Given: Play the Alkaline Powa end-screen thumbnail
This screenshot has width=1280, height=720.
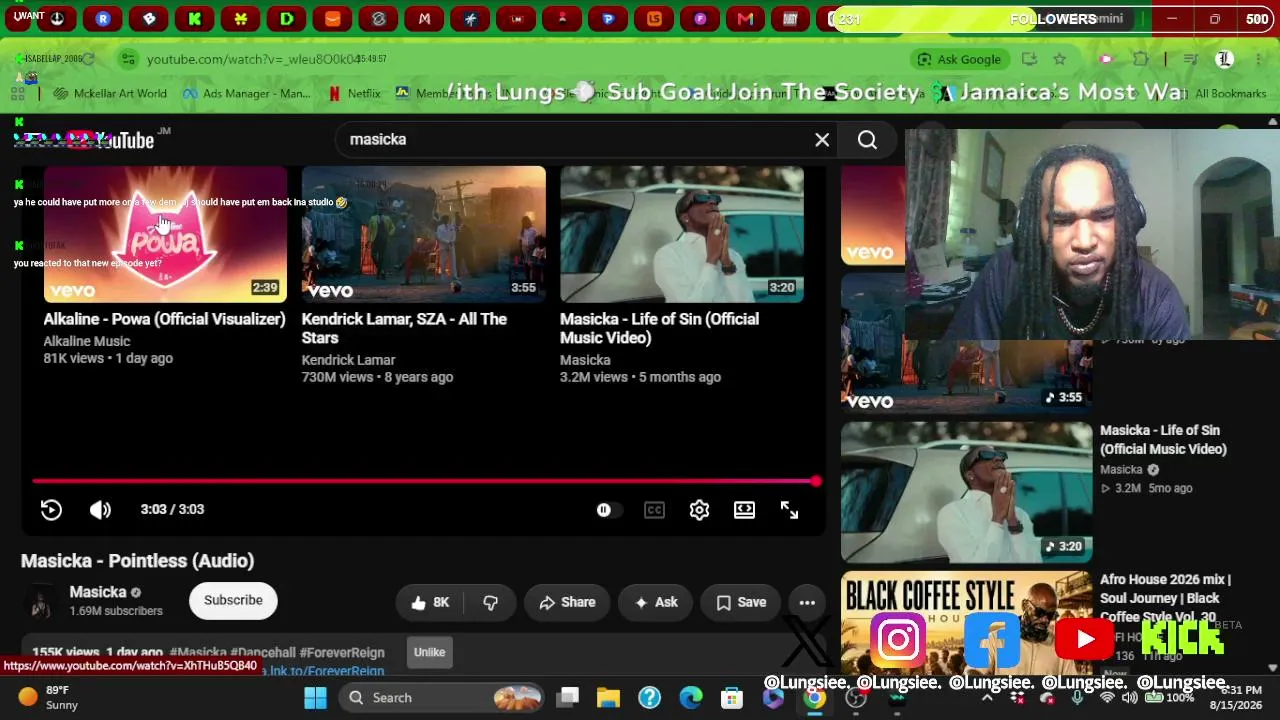Looking at the screenshot, I should (165, 234).
